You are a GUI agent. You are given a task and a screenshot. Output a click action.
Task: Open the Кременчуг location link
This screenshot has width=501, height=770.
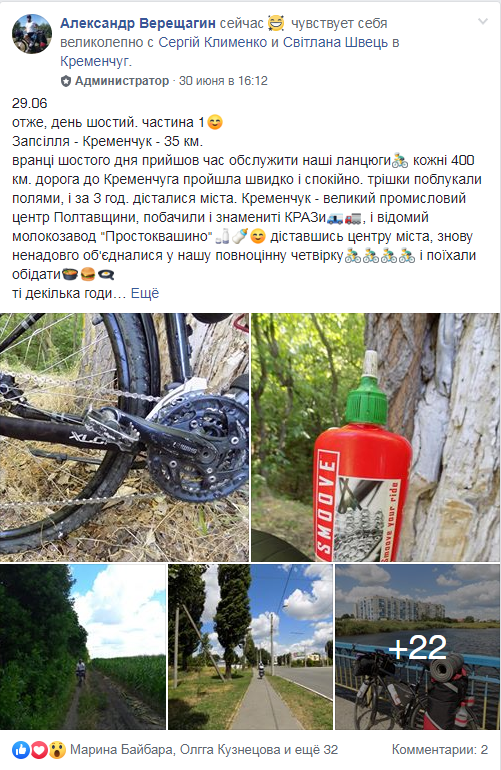(95, 61)
